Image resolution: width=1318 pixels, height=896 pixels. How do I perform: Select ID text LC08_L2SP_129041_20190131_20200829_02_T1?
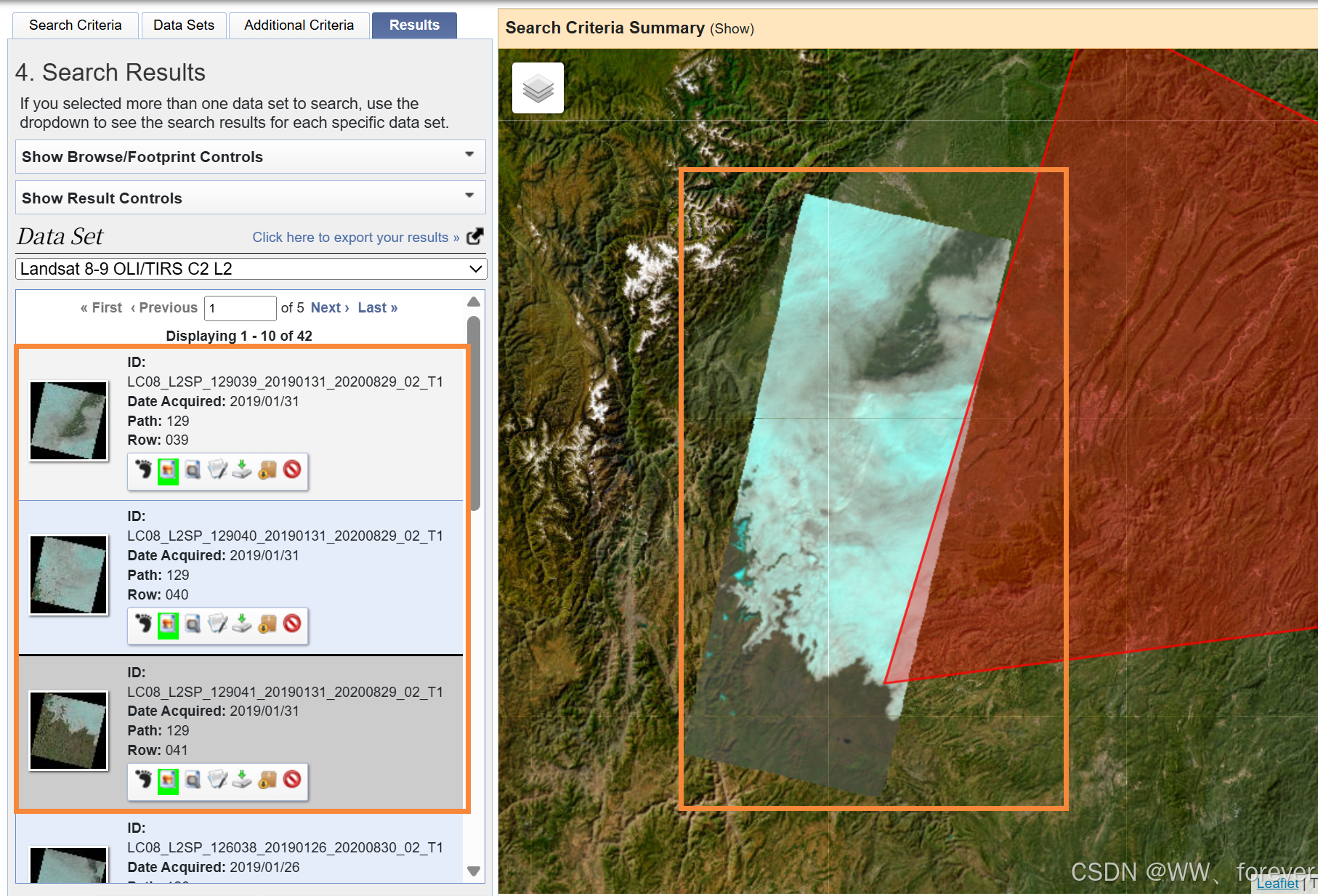pyautogui.click(x=285, y=693)
